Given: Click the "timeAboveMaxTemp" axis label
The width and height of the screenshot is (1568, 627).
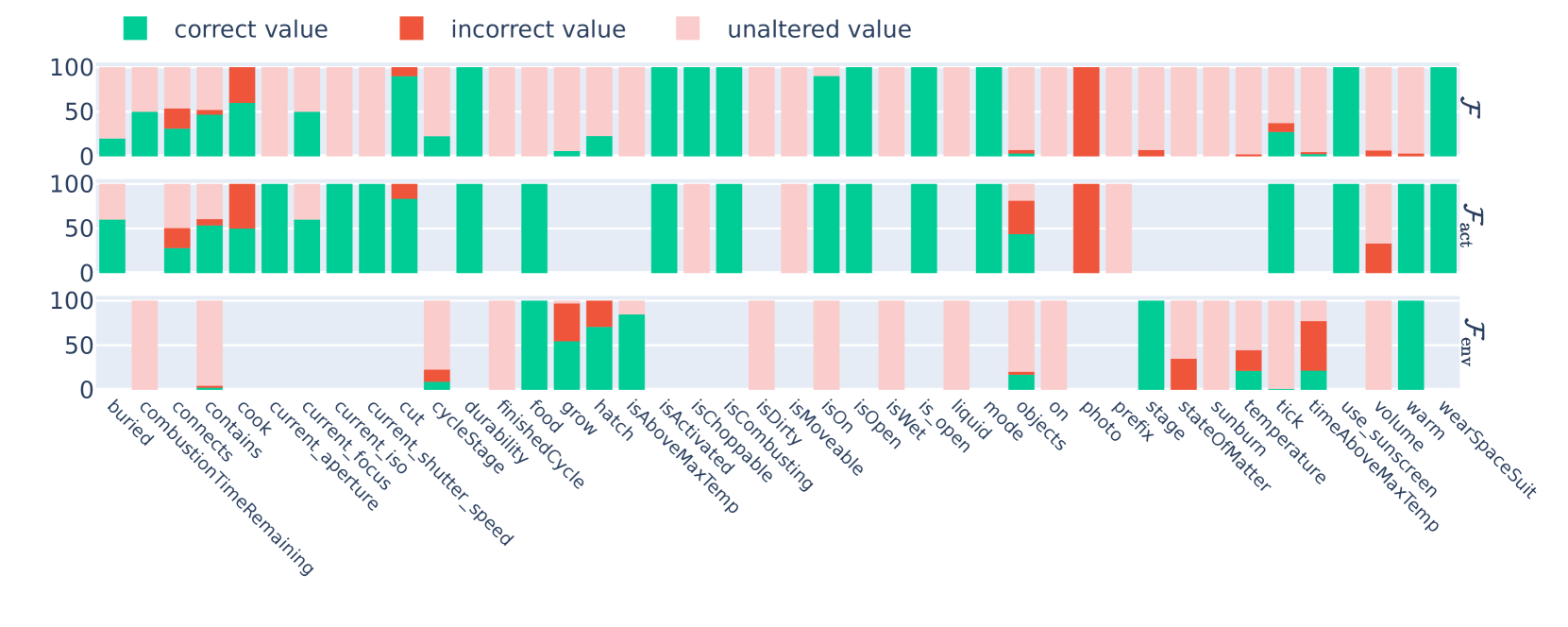Looking at the screenshot, I should pyautogui.click(x=1370, y=466).
